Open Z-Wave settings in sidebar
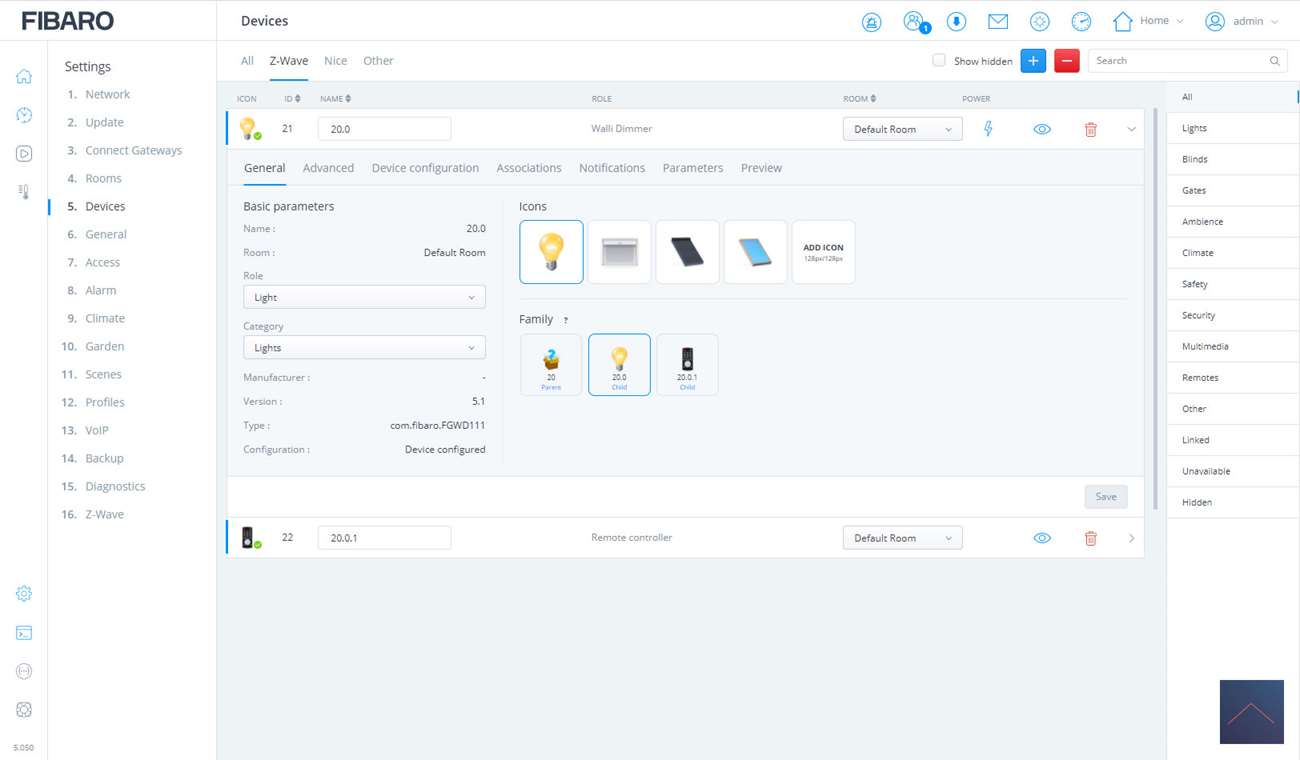The width and height of the screenshot is (1300, 760). 104,514
